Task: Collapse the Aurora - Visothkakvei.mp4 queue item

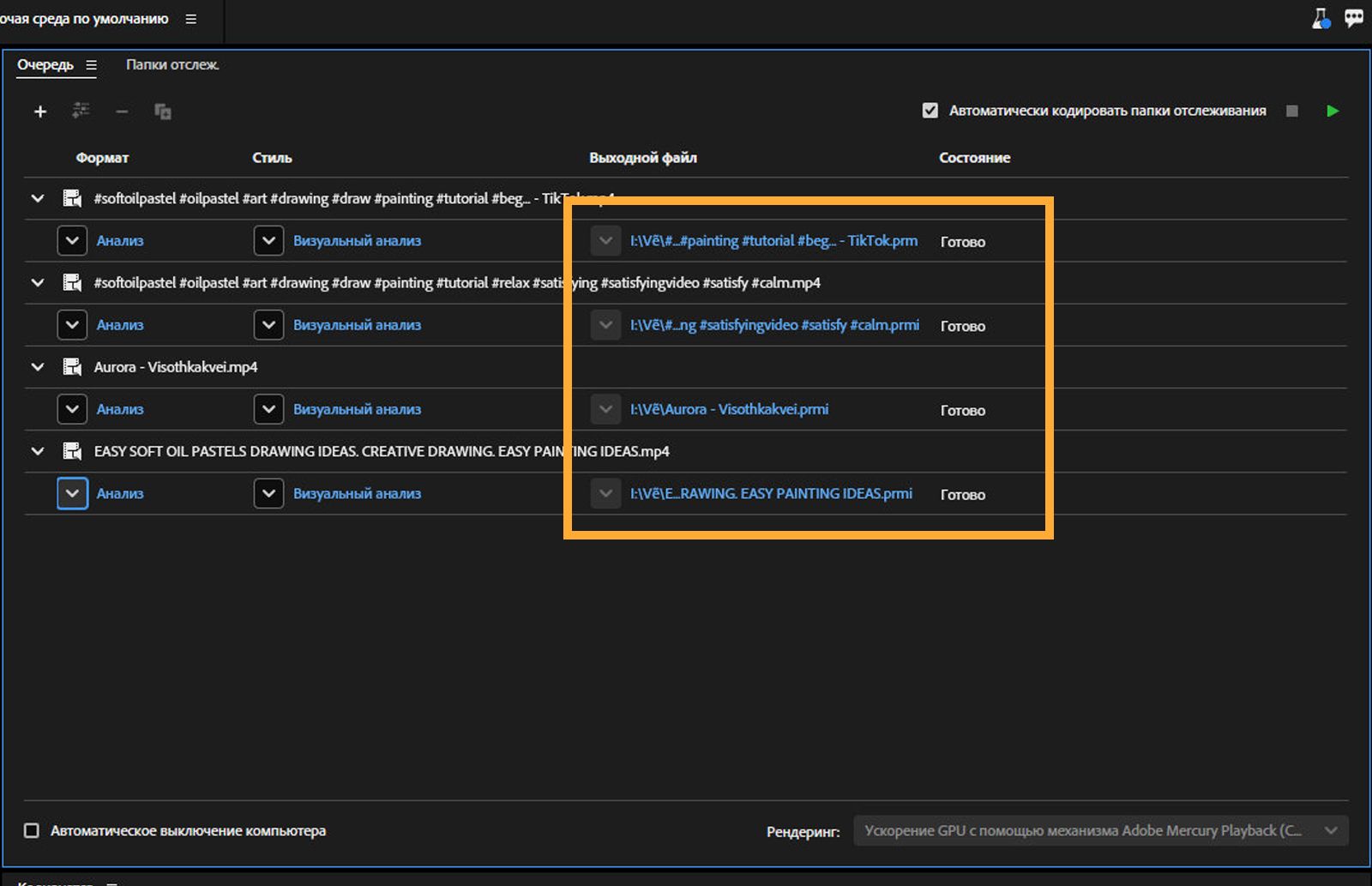Action: pyautogui.click(x=38, y=367)
